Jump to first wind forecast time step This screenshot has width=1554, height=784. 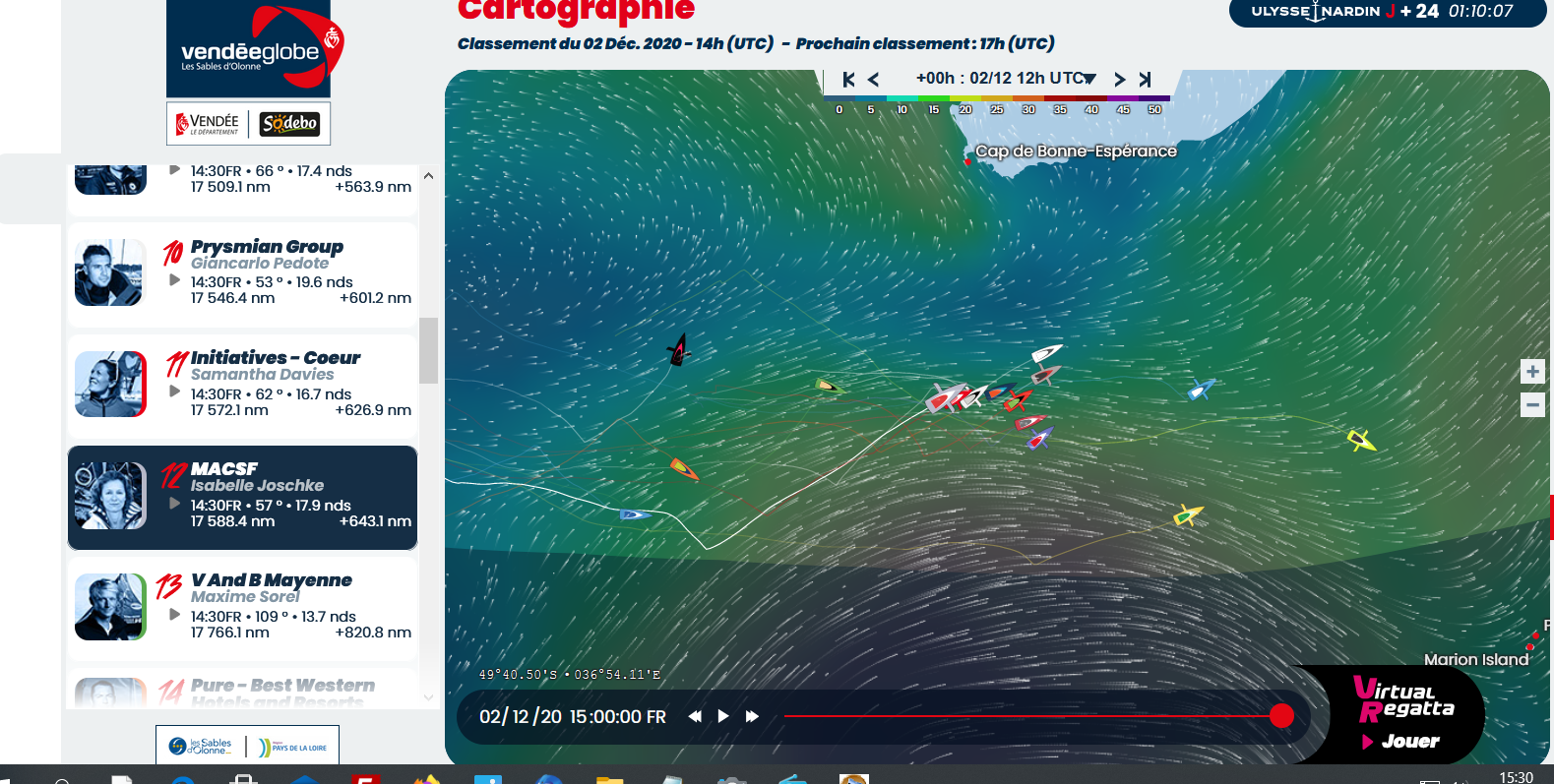(x=848, y=80)
